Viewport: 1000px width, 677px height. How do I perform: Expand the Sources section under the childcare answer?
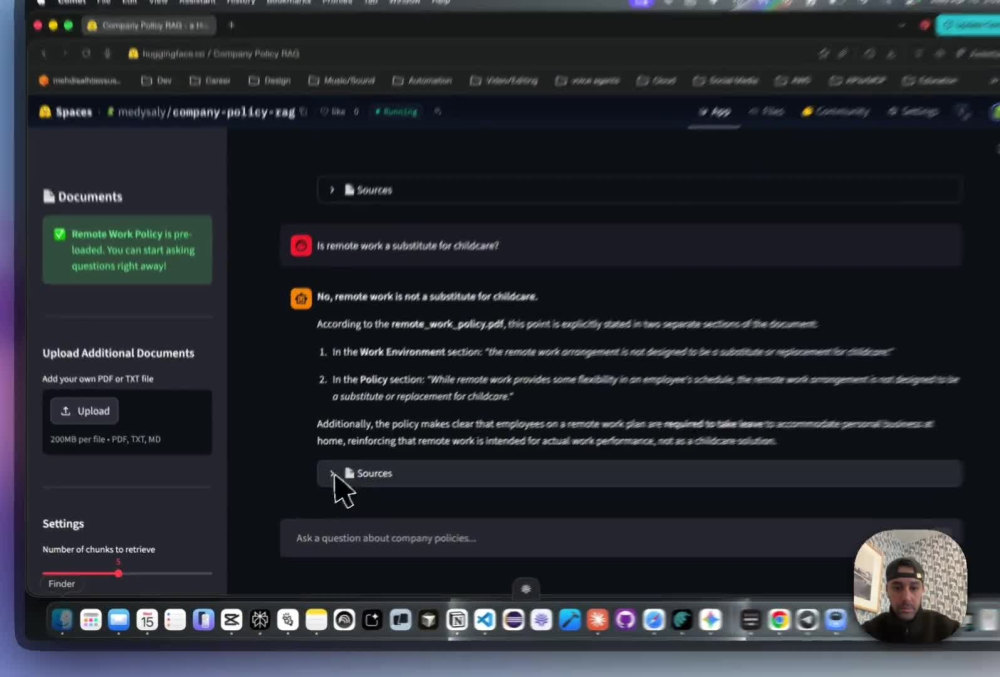click(639, 474)
